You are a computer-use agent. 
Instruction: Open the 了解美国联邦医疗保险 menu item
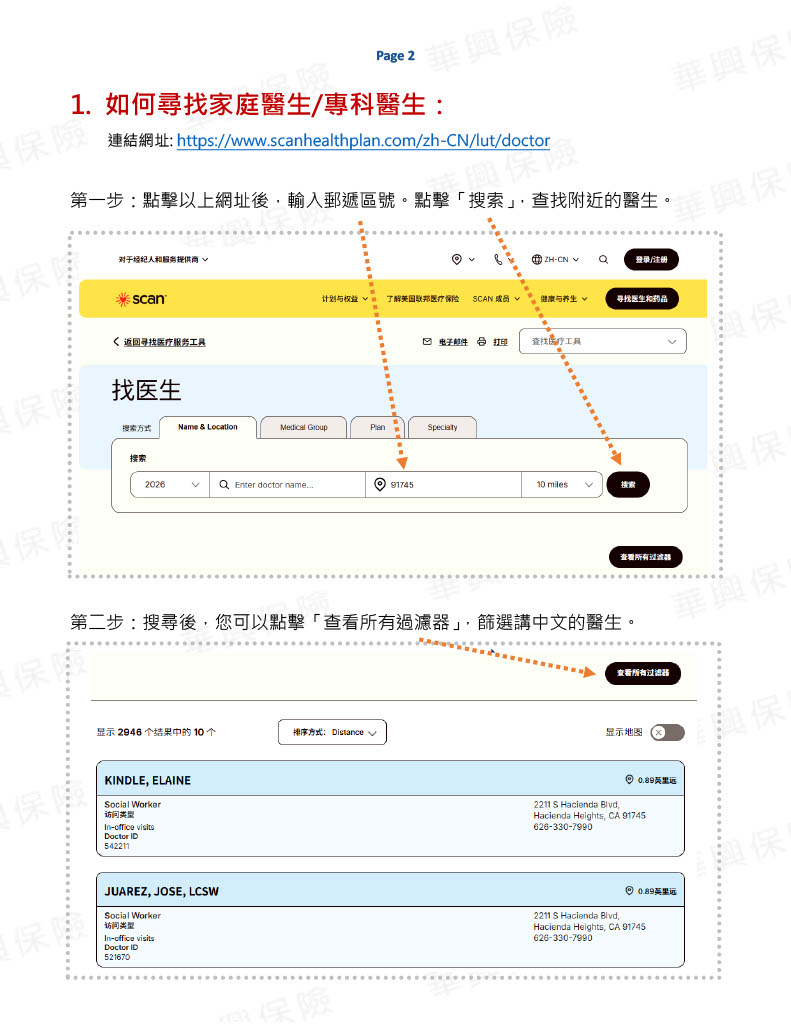pos(422,298)
